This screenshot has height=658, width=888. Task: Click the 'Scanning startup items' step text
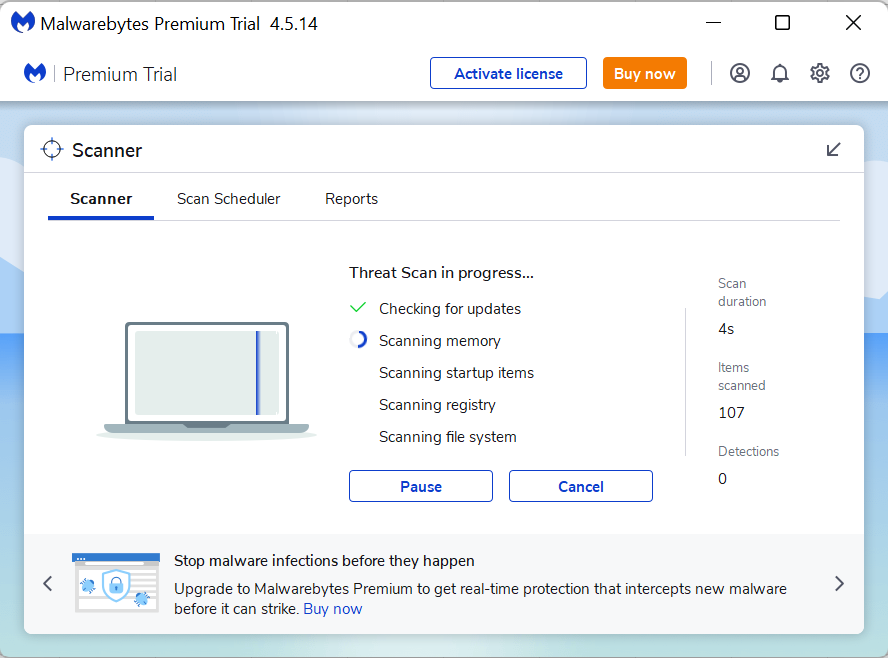click(456, 373)
